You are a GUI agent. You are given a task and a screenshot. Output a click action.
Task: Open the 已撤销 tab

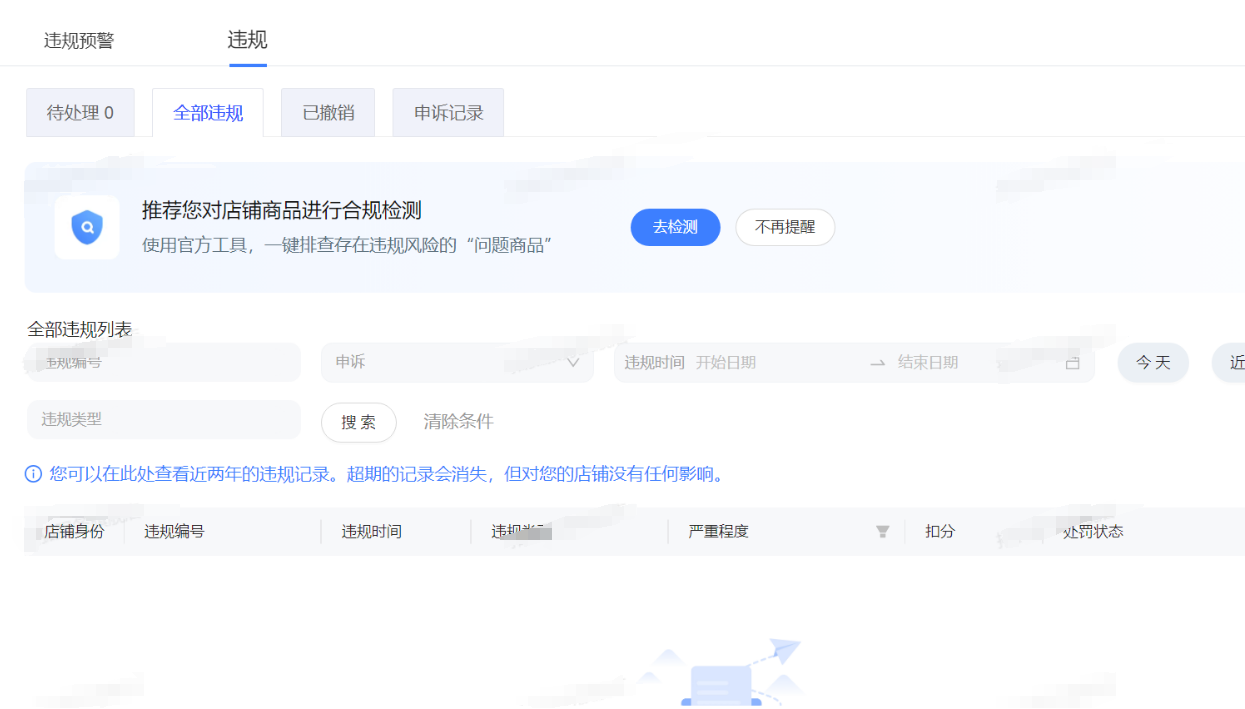click(328, 113)
